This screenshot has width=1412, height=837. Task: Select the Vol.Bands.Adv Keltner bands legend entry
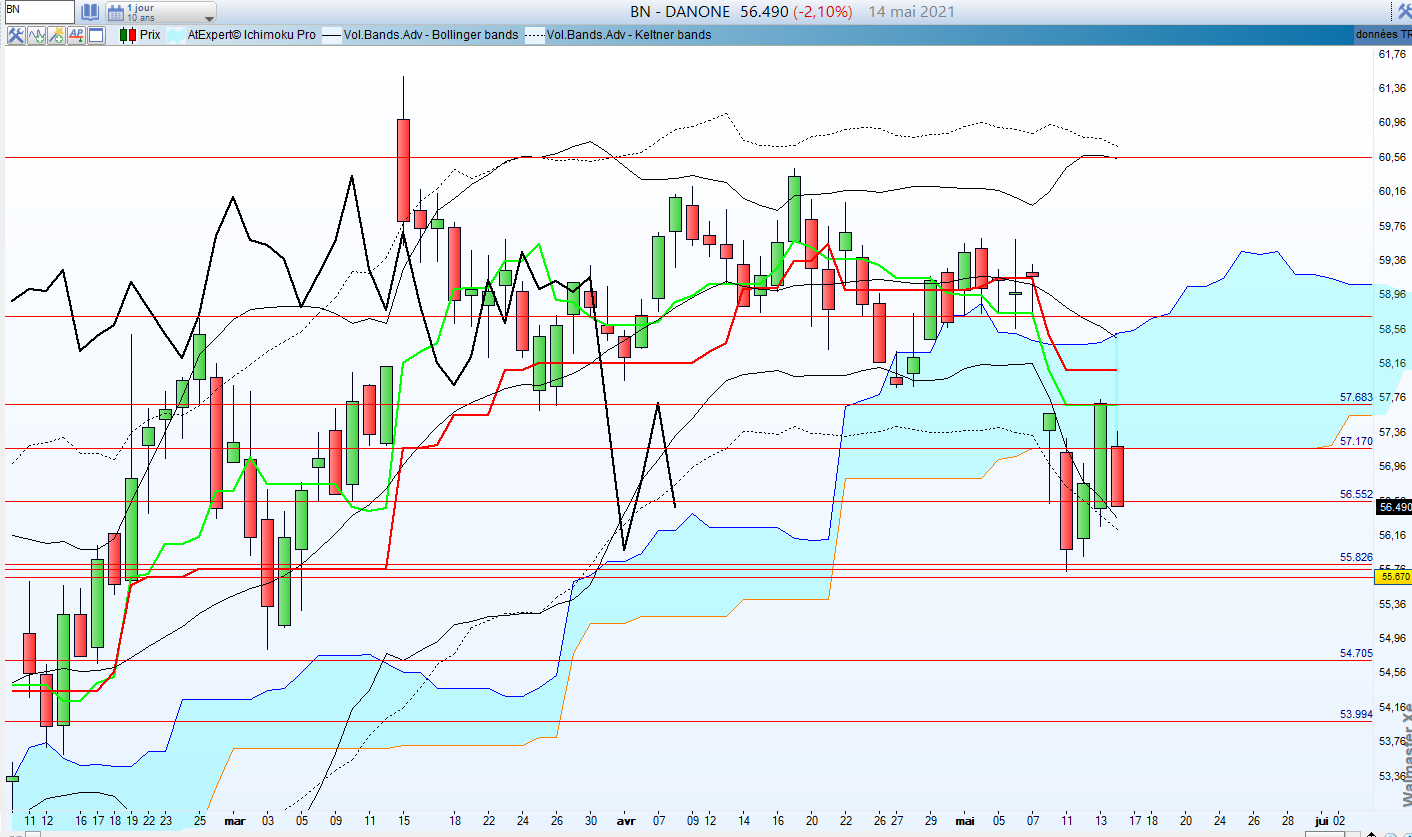618,35
